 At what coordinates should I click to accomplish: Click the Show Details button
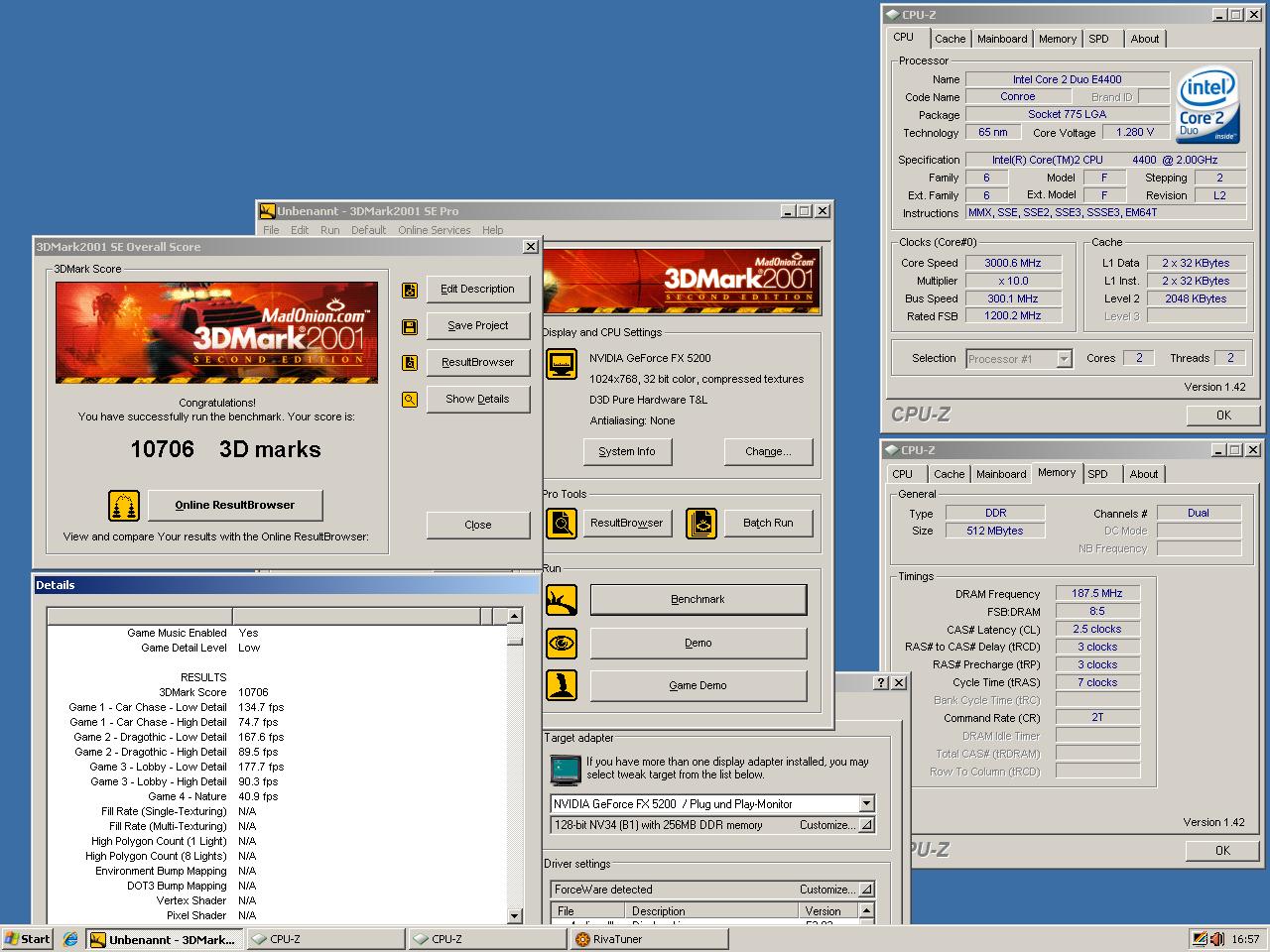(478, 400)
